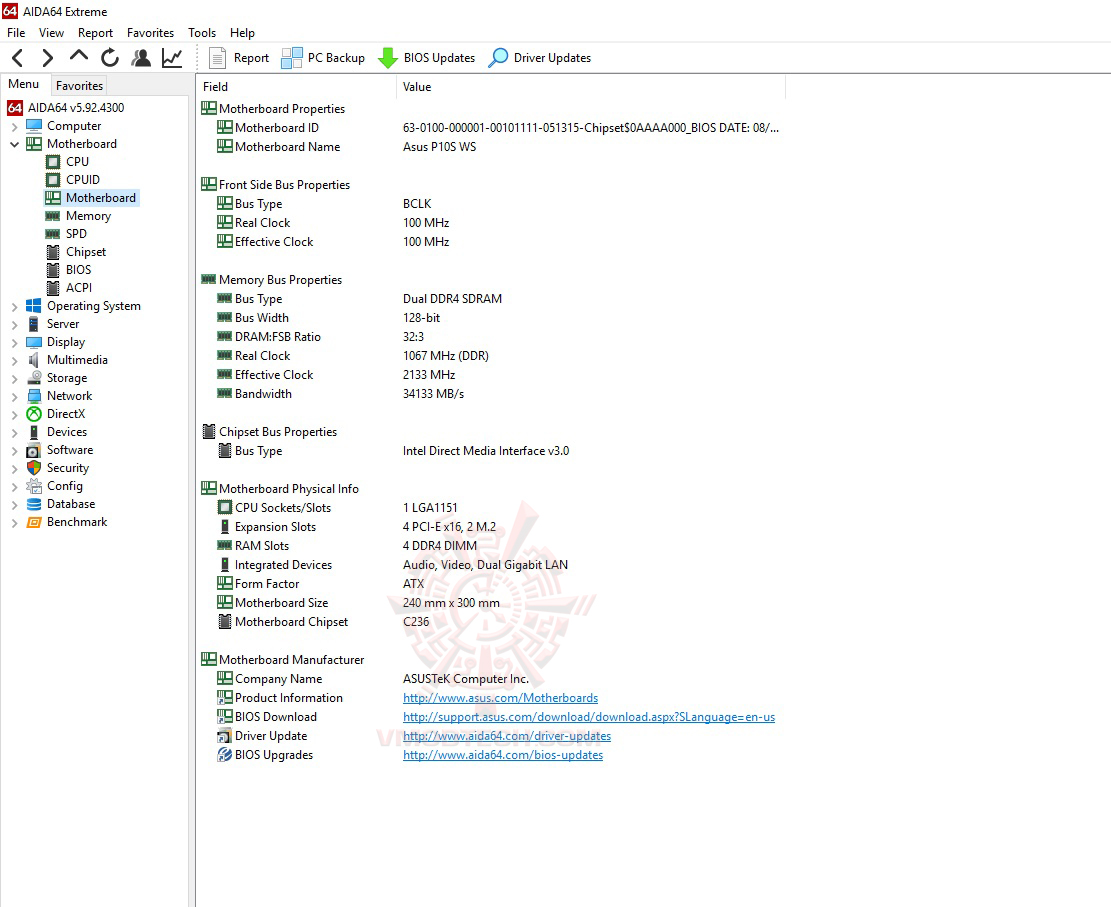
Task: Open PC Backup from the toolbar
Action: click(323, 57)
